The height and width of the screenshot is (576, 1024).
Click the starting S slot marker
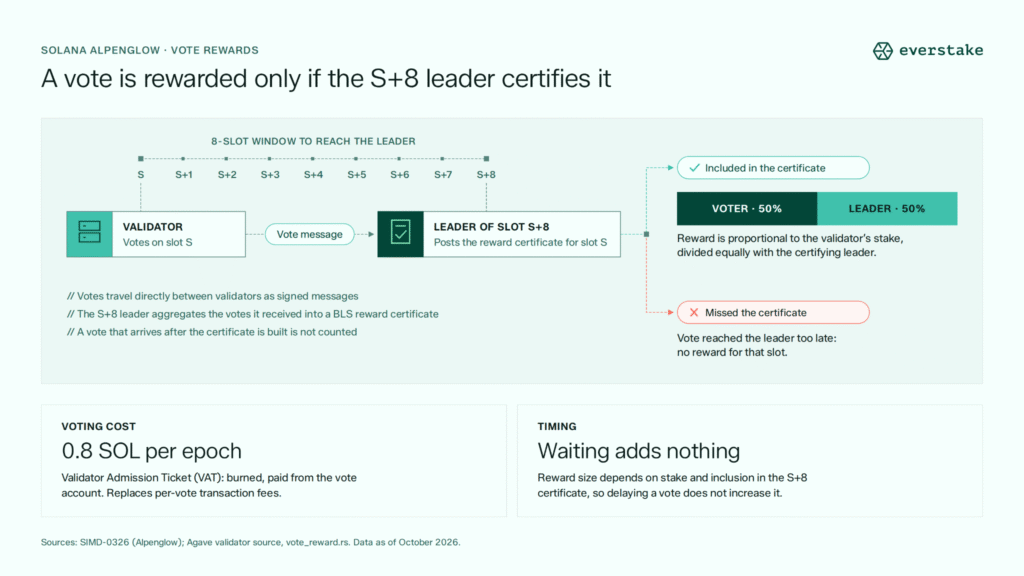click(140, 159)
